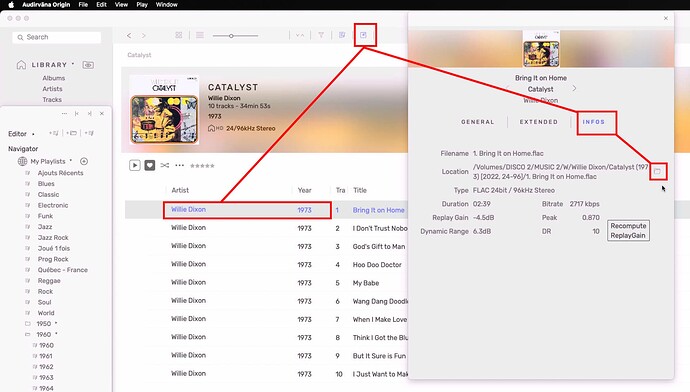Expand the 1950 playlist folder
690x392 pixels.
point(28,323)
